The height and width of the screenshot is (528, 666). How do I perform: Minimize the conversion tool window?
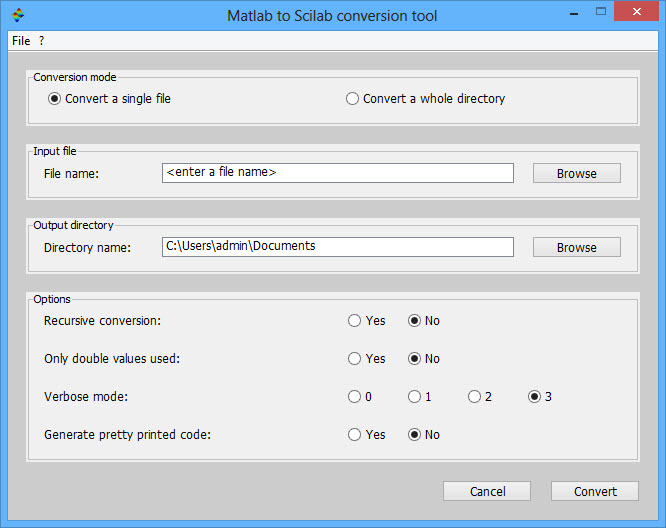(x=574, y=13)
